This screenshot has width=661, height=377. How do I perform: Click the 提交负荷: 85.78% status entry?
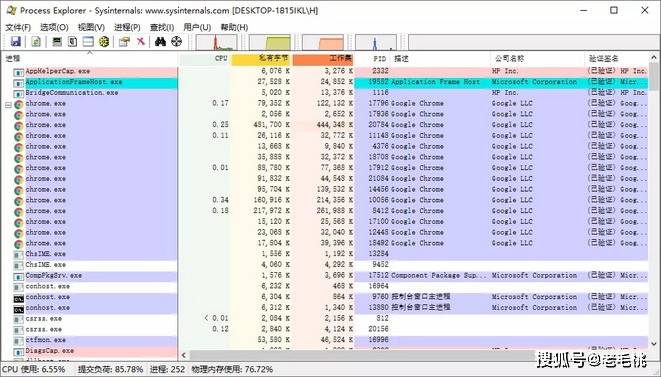[111, 370]
